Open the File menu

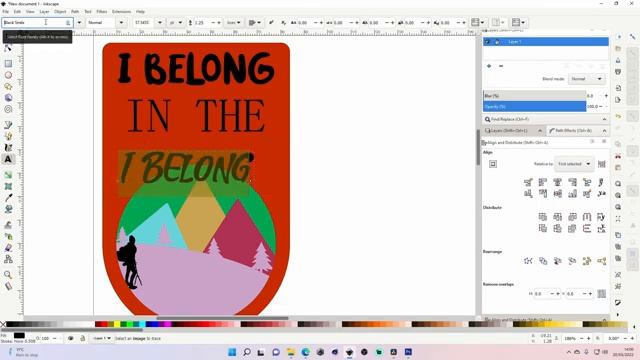[5, 11]
